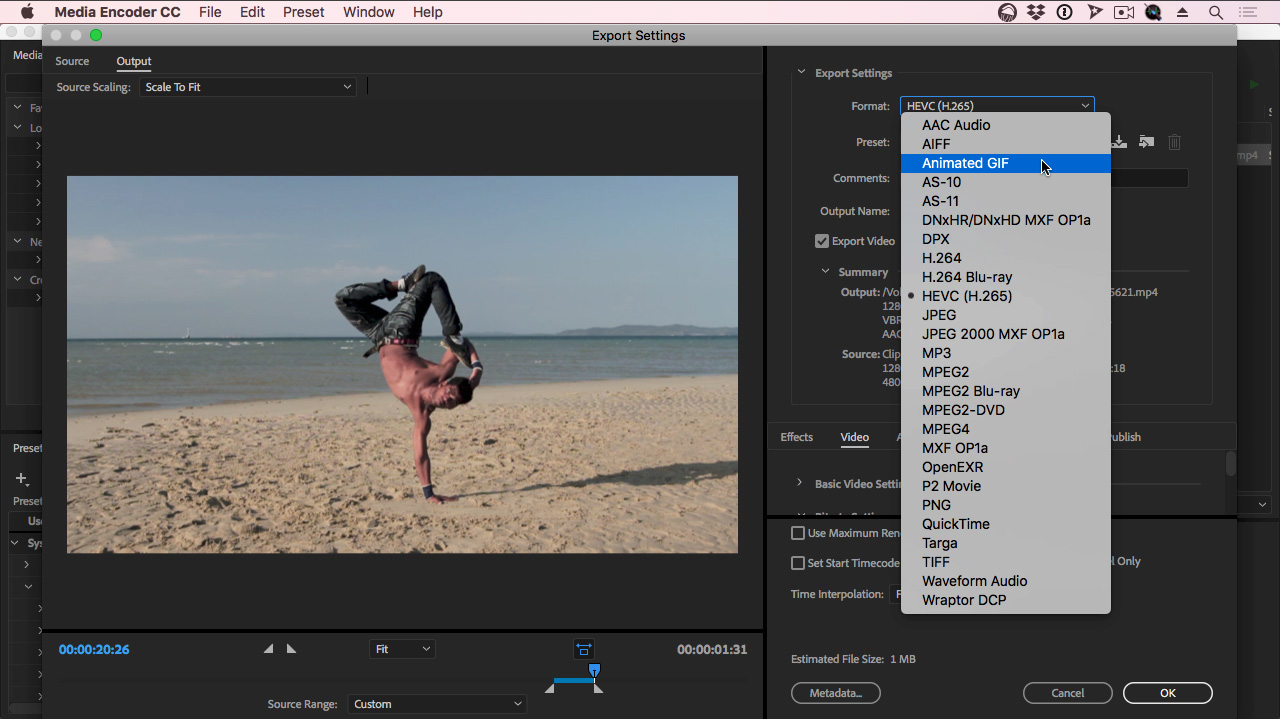Click the Cancel button
Viewport: 1280px width, 719px height.
1067,693
